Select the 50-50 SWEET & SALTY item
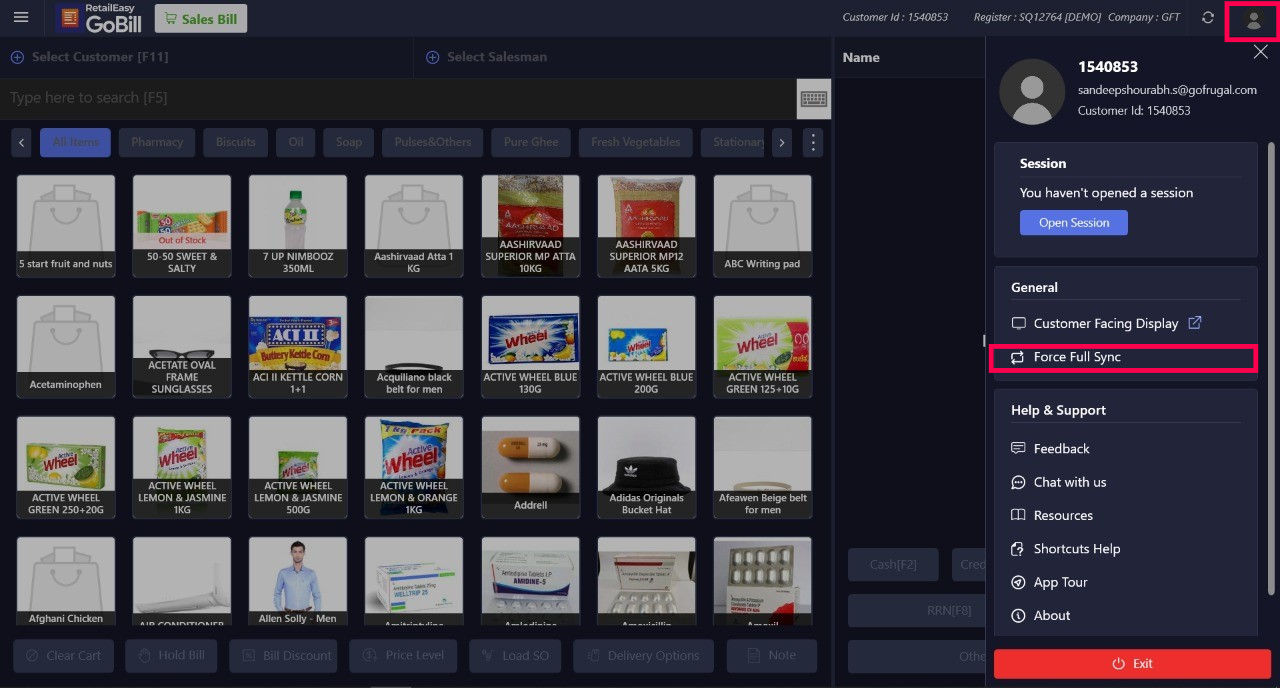The height and width of the screenshot is (688, 1280). tap(182, 226)
